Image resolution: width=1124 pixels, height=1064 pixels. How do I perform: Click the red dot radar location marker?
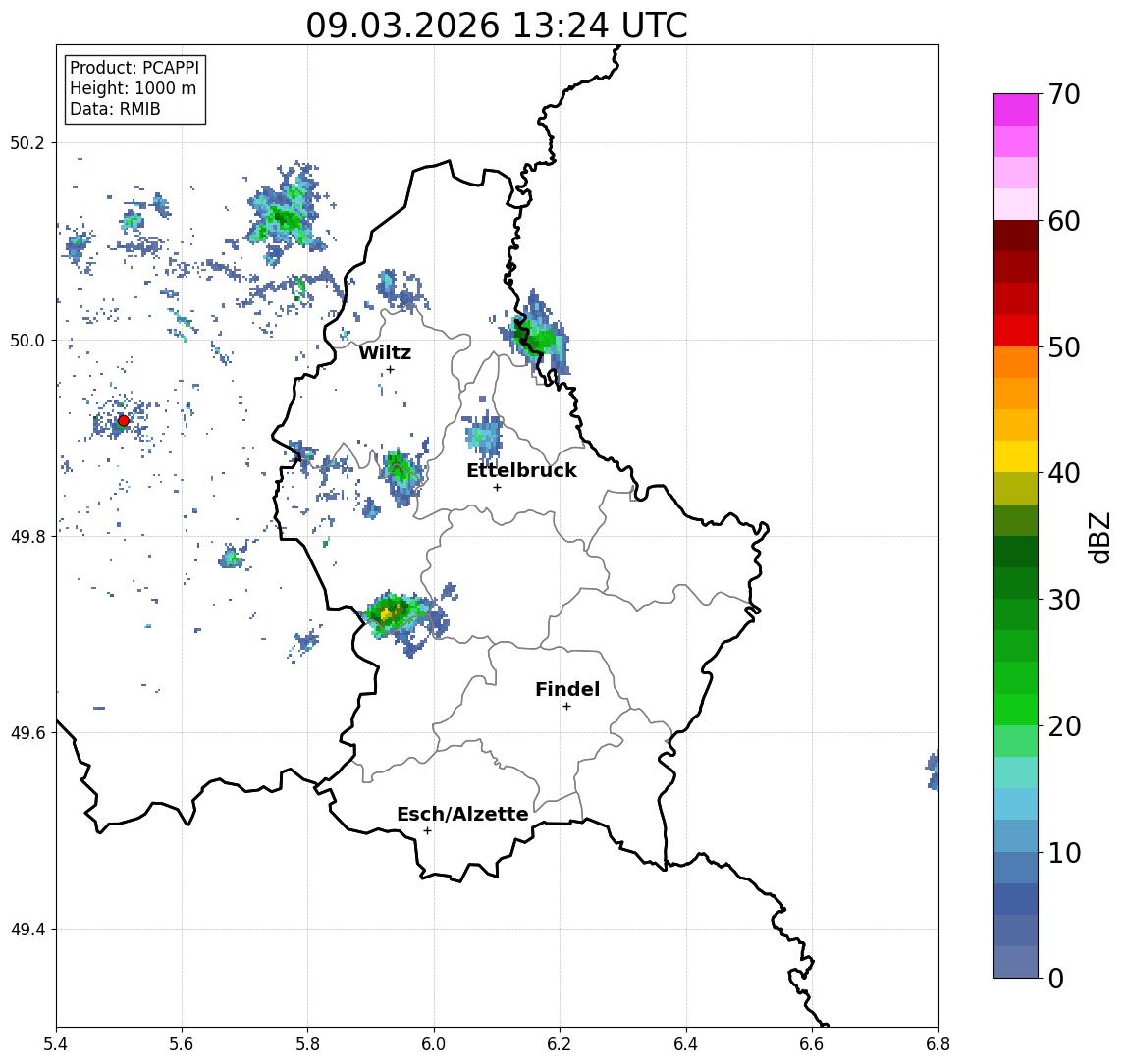(x=124, y=421)
